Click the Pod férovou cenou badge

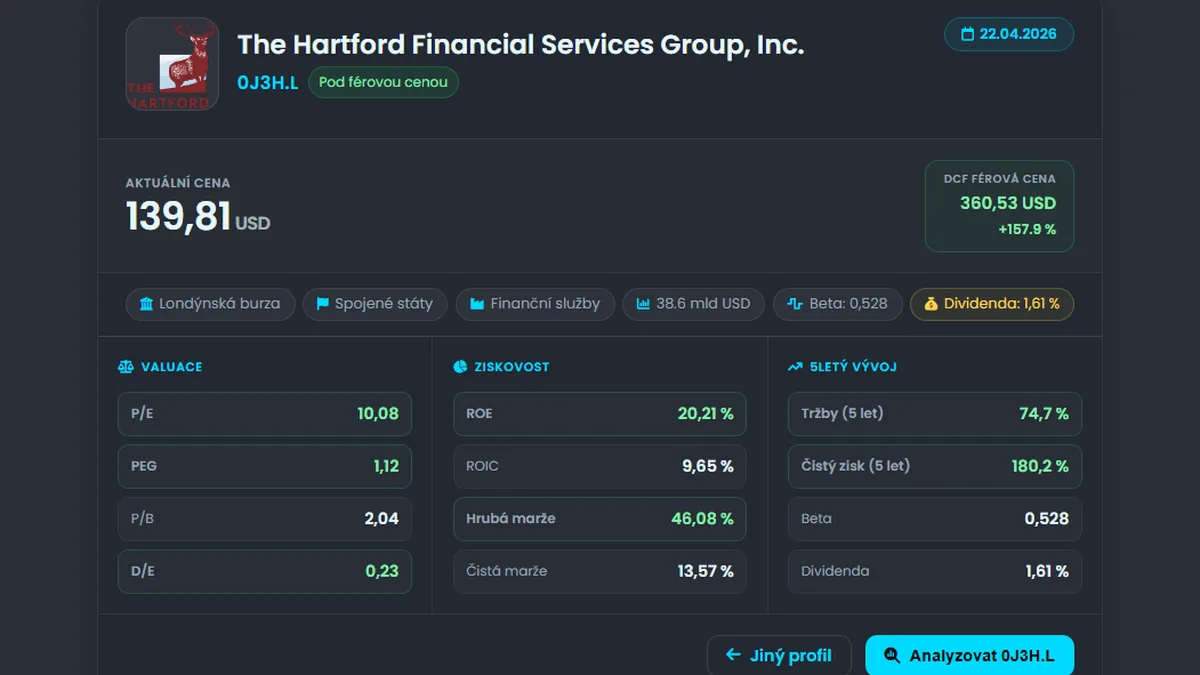point(383,82)
